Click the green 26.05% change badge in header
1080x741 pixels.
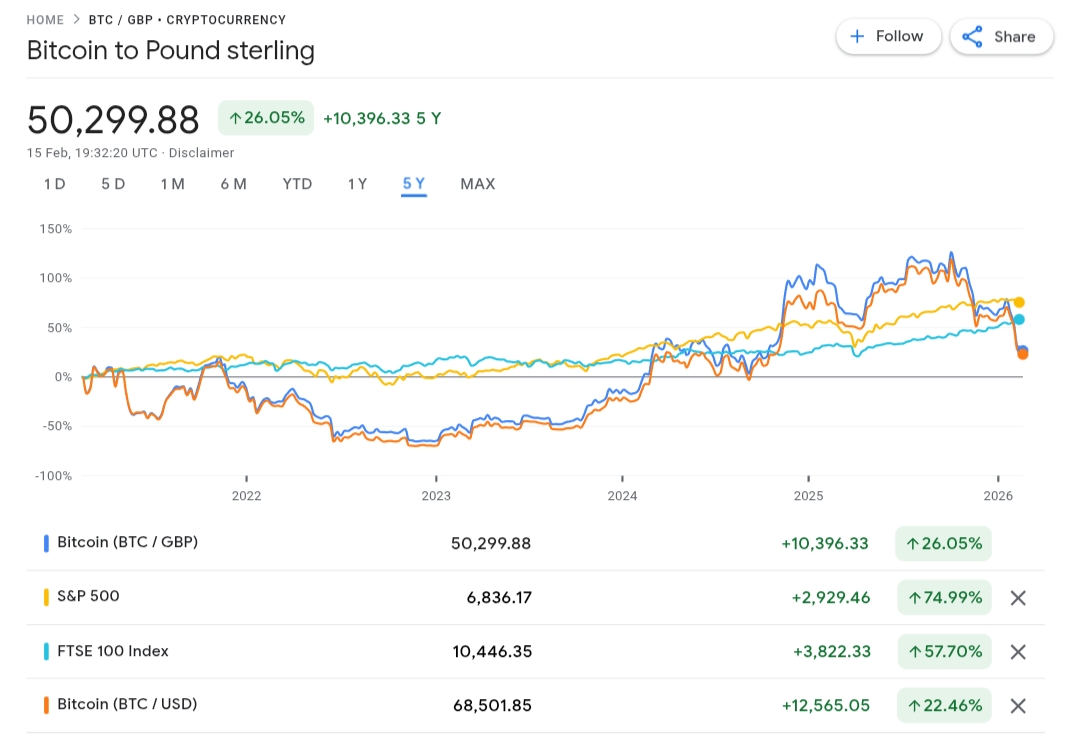(266, 118)
